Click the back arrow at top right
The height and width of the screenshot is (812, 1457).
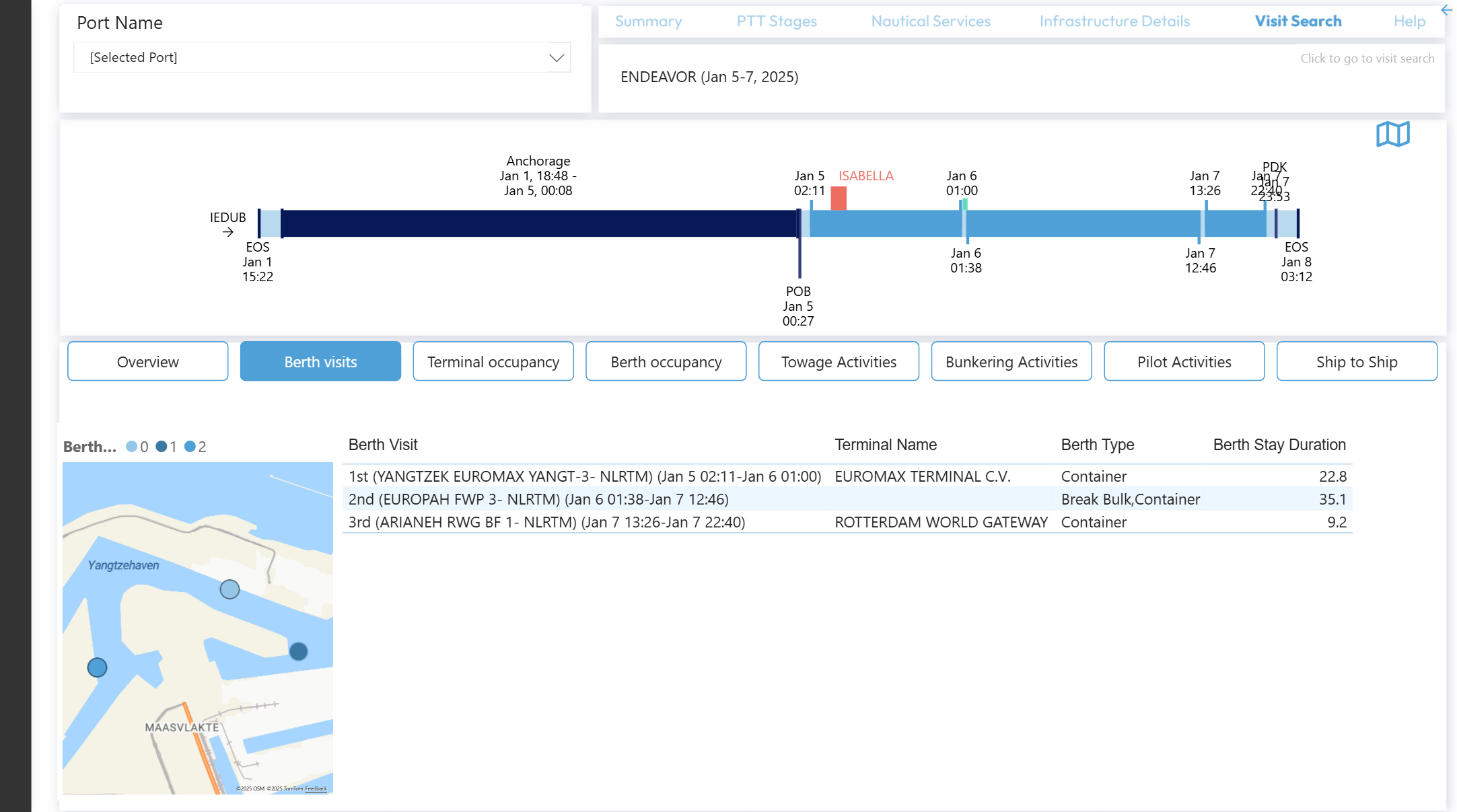[x=1446, y=10]
